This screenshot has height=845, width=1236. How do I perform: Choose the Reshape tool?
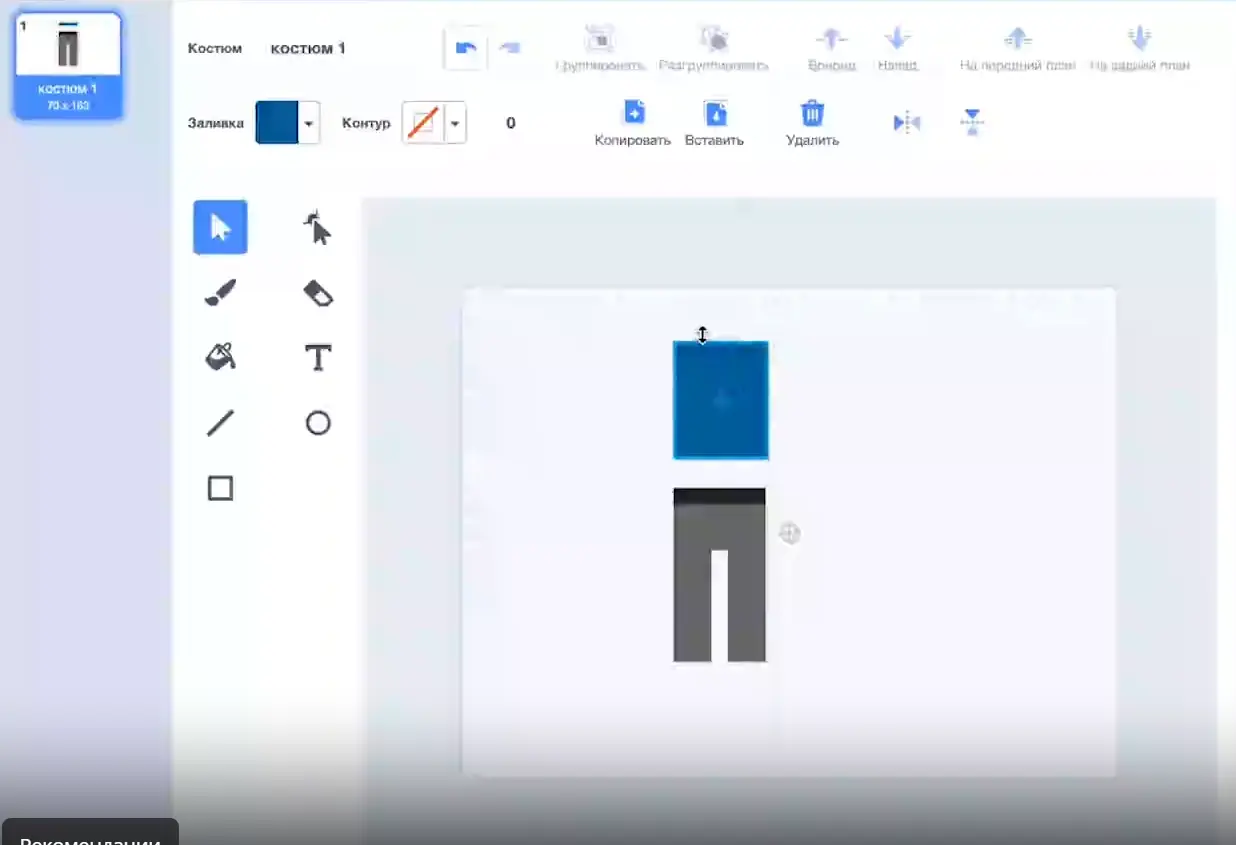[x=317, y=228]
